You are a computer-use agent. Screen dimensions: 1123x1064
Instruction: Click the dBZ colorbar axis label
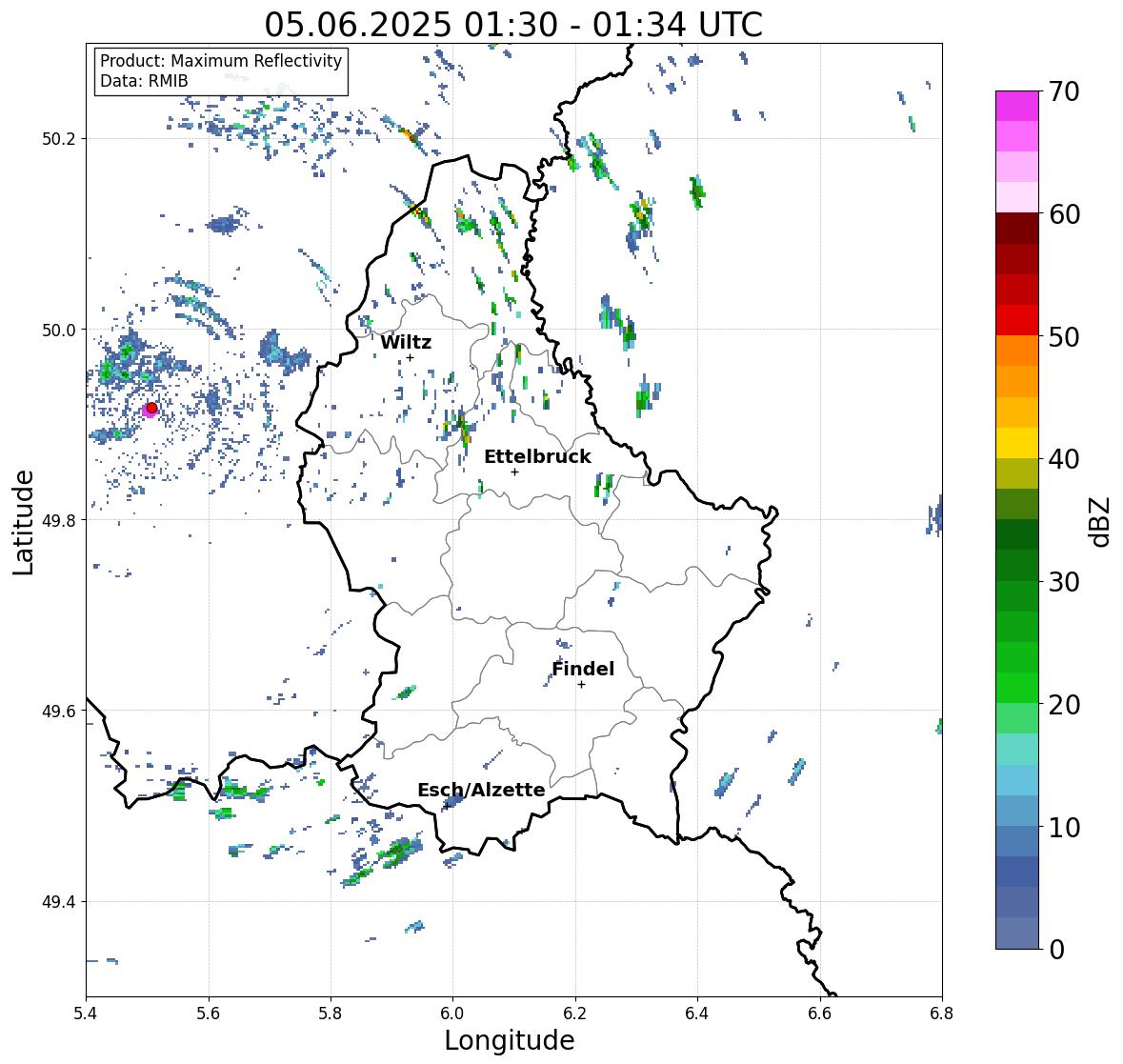1101,521
